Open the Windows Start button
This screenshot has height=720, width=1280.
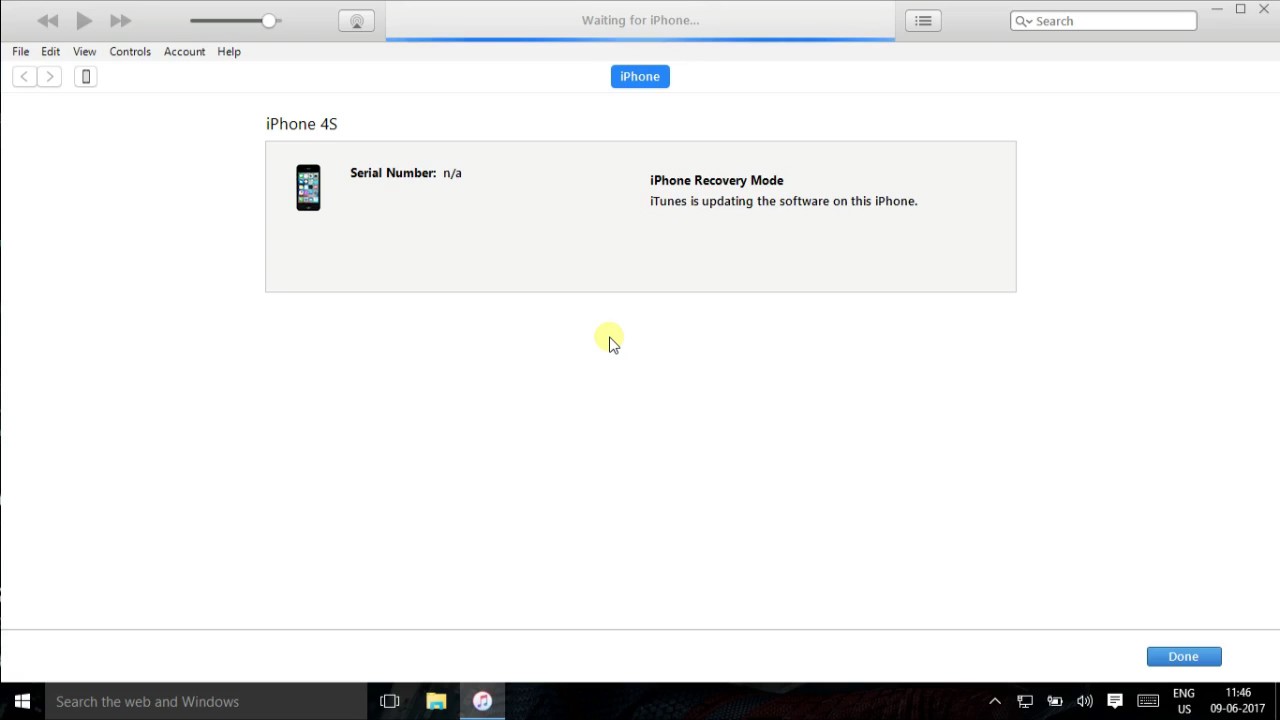22,702
